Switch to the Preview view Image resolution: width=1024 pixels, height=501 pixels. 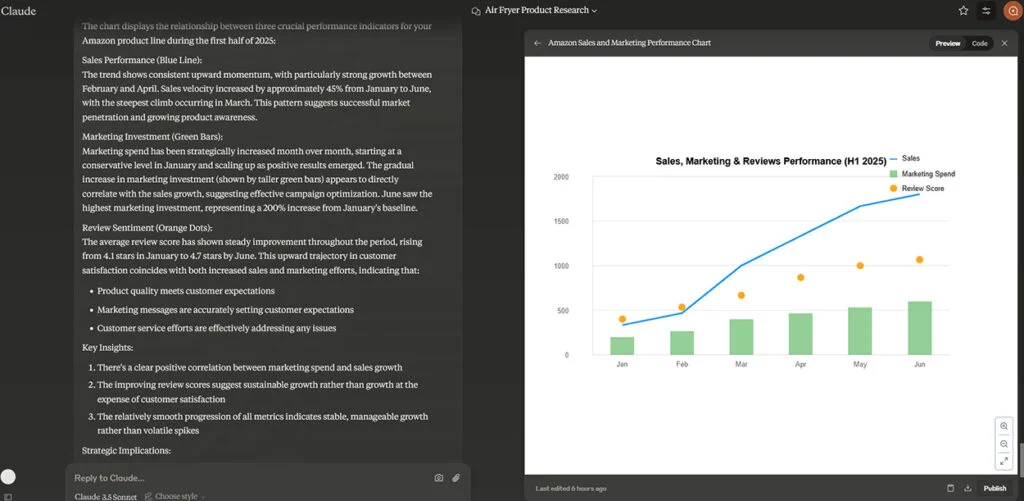pos(947,44)
